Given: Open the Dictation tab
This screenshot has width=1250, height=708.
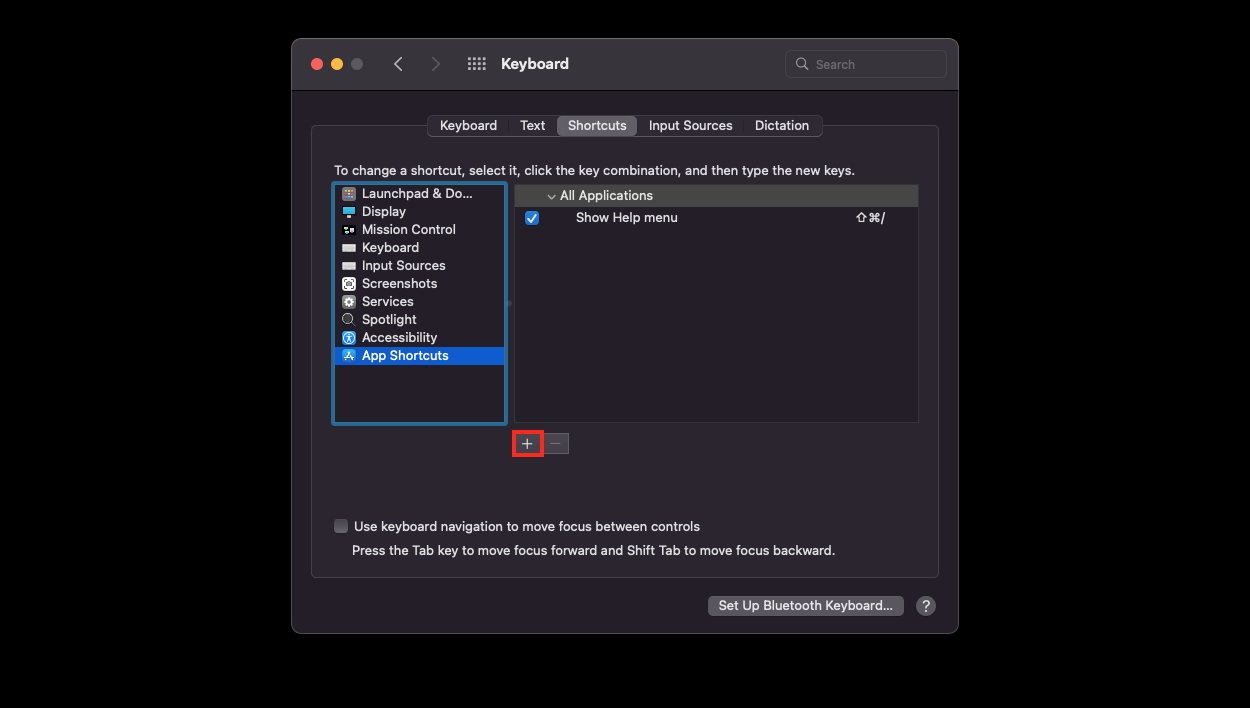Looking at the screenshot, I should point(782,126).
